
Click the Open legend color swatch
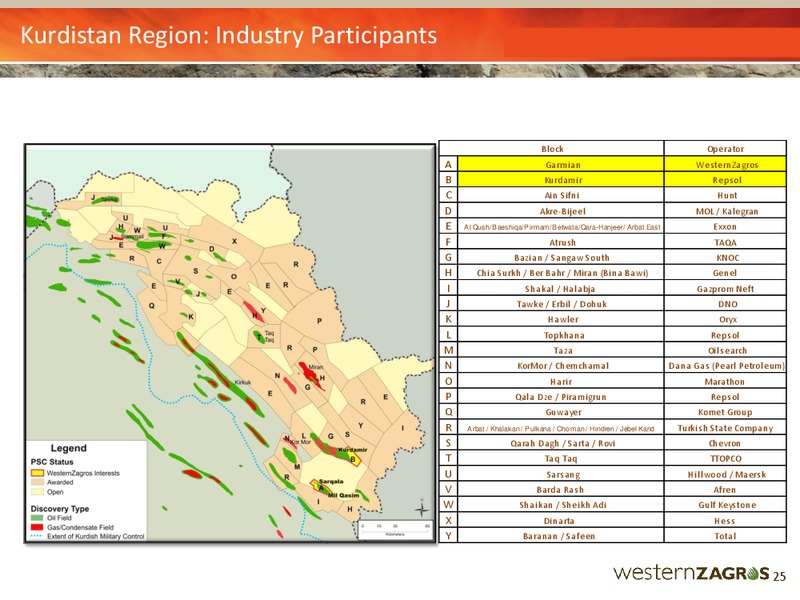point(37,492)
